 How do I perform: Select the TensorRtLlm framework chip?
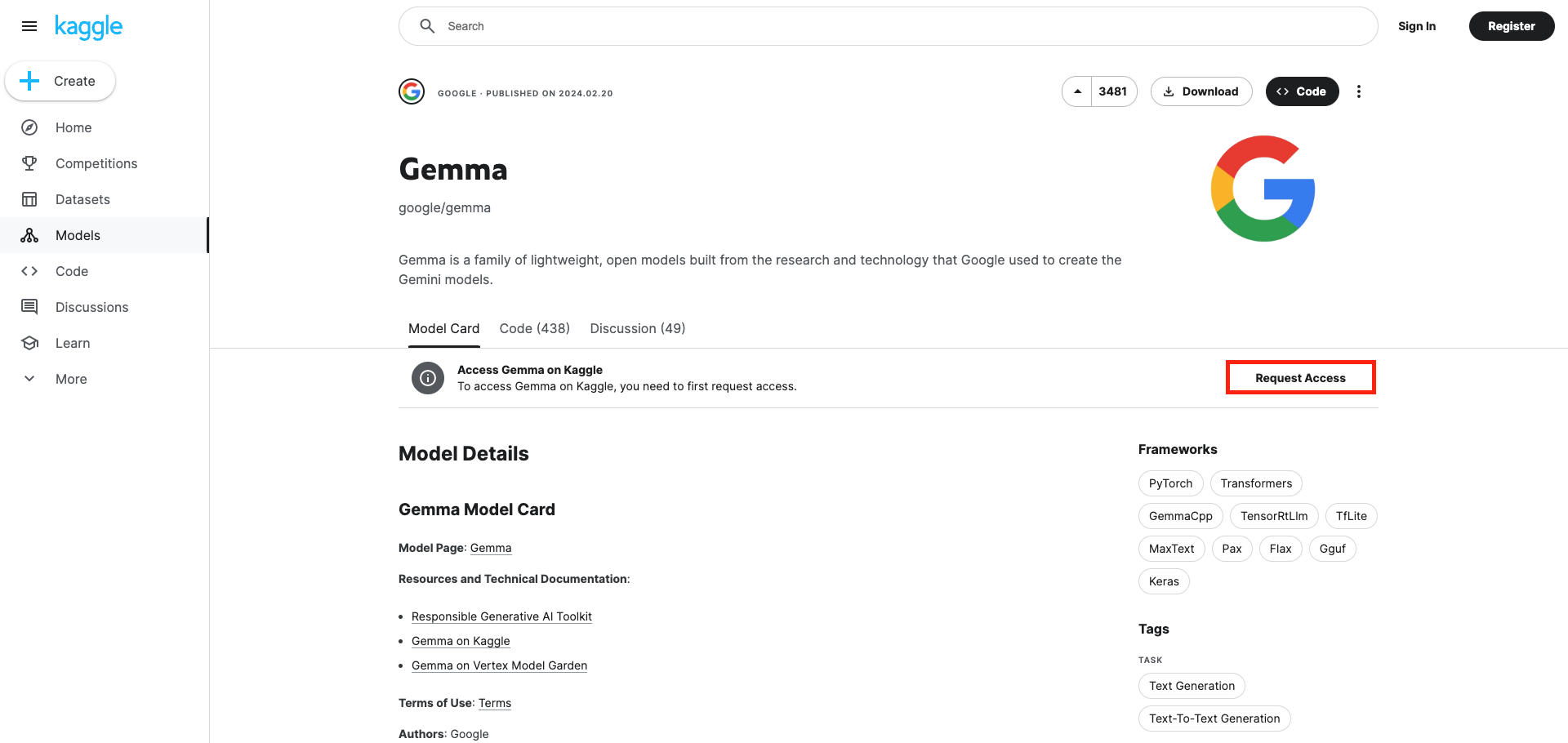(x=1274, y=516)
